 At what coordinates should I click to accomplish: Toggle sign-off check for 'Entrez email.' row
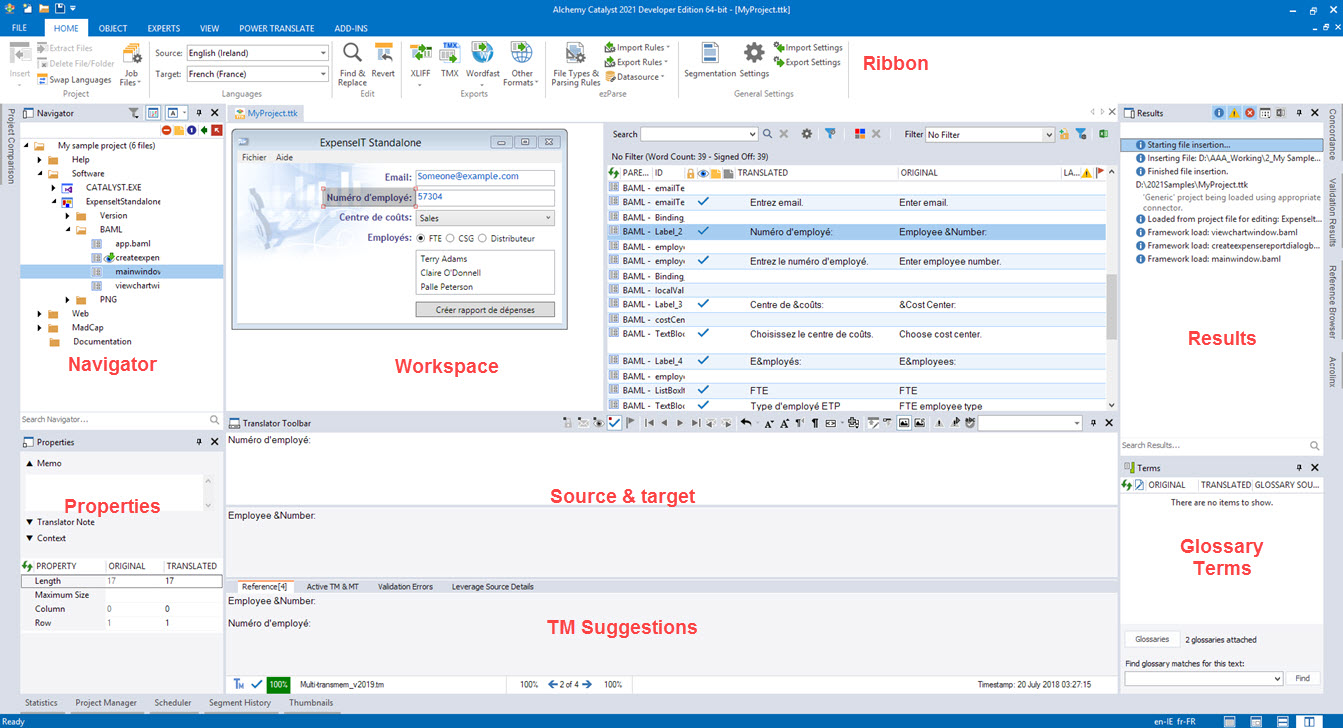click(x=703, y=202)
